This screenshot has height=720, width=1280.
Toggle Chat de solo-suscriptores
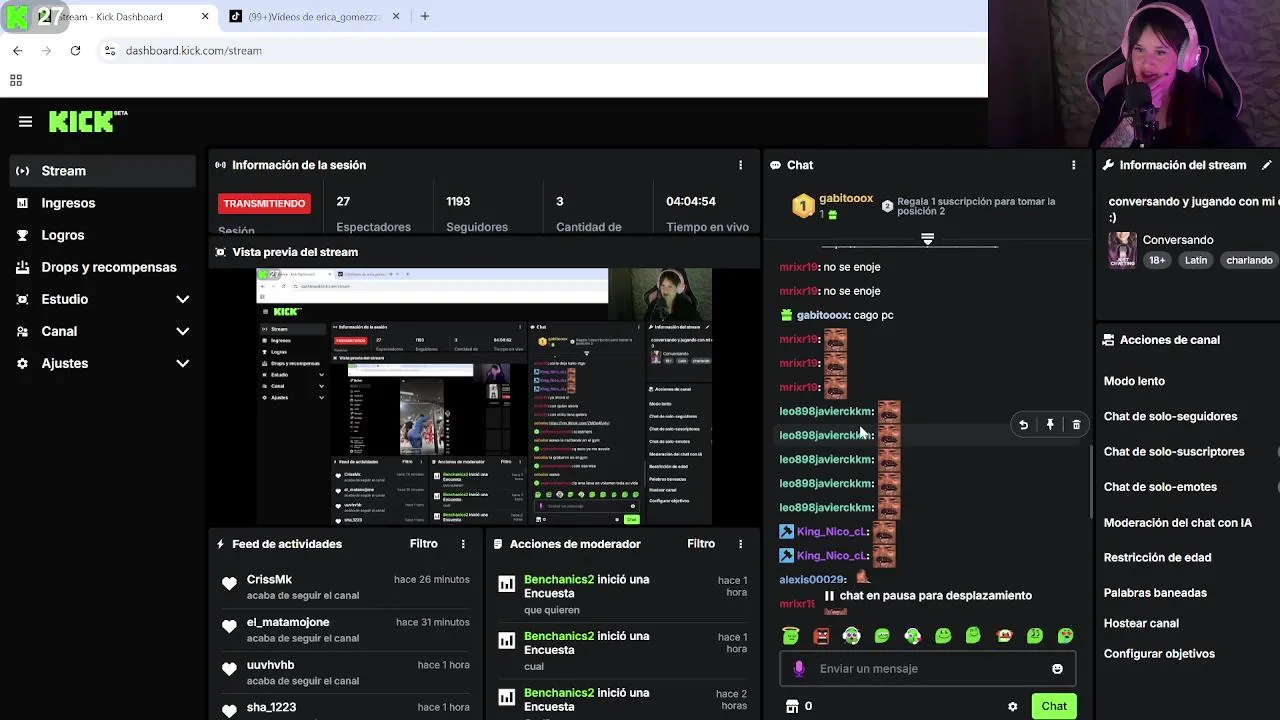[x=1174, y=451]
